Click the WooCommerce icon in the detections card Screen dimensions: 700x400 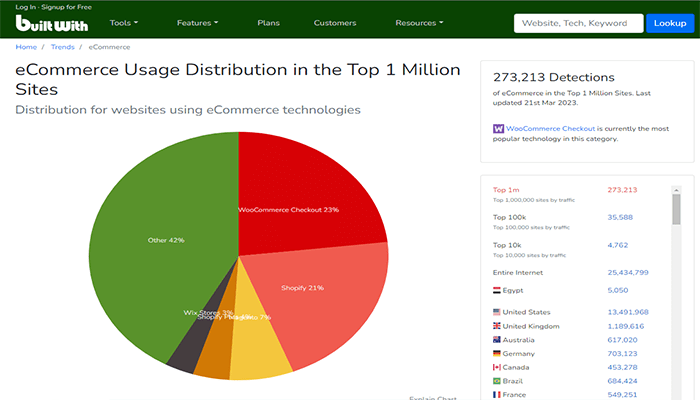coord(499,129)
